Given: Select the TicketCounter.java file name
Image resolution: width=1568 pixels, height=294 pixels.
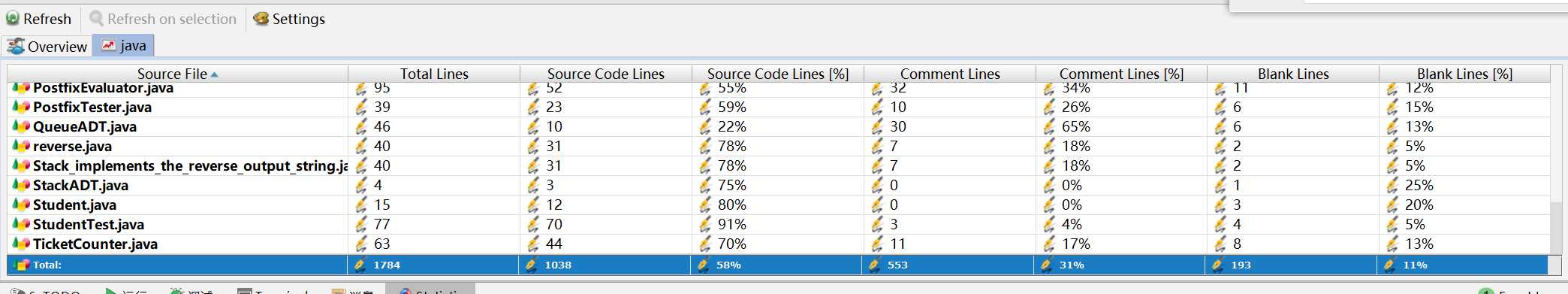Looking at the screenshot, I should (x=95, y=244).
